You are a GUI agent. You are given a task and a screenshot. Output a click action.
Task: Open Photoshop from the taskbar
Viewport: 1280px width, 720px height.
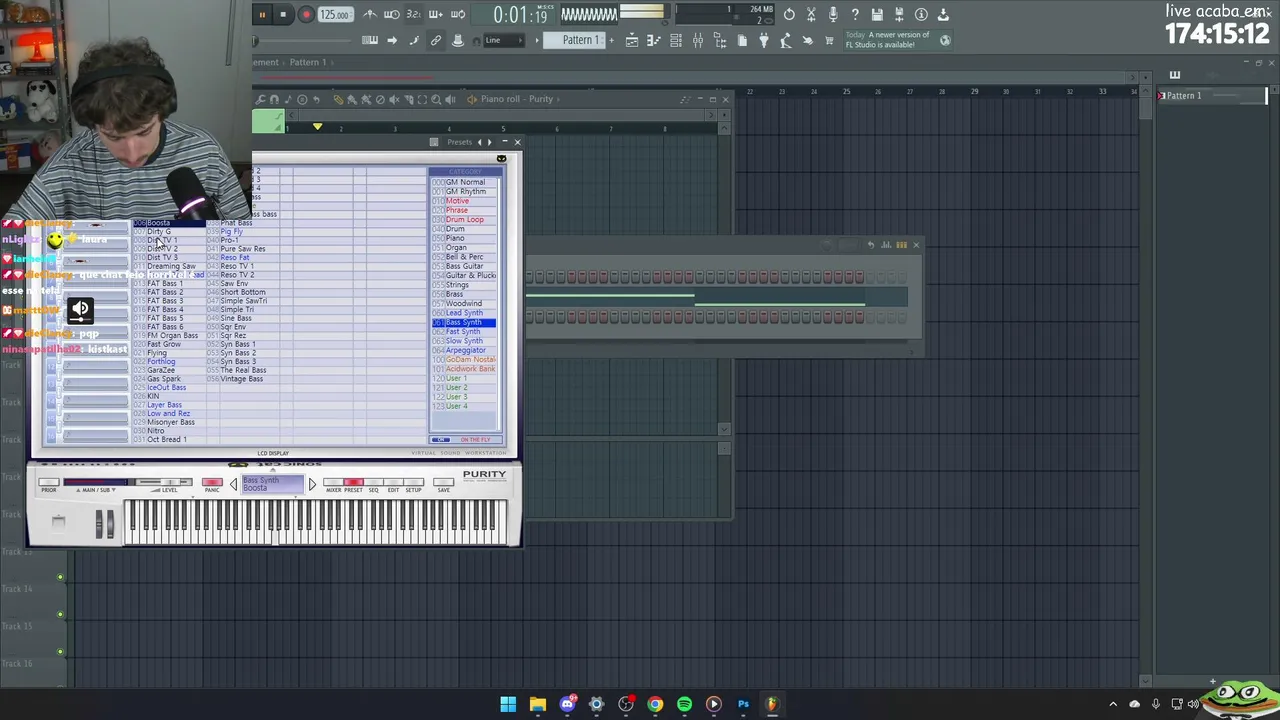(x=743, y=704)
